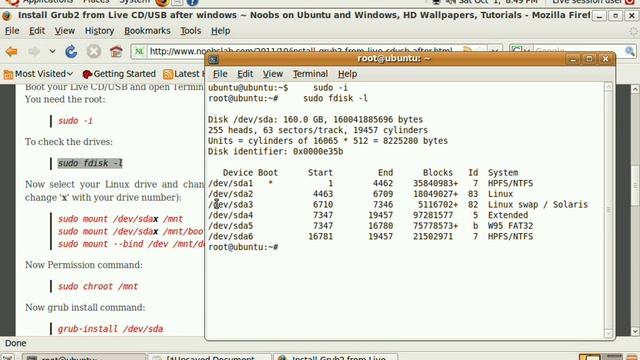Switch to root@ubuntu terminal taskbar item
This screenshot has width=640, height=360.
click(84, 357)
